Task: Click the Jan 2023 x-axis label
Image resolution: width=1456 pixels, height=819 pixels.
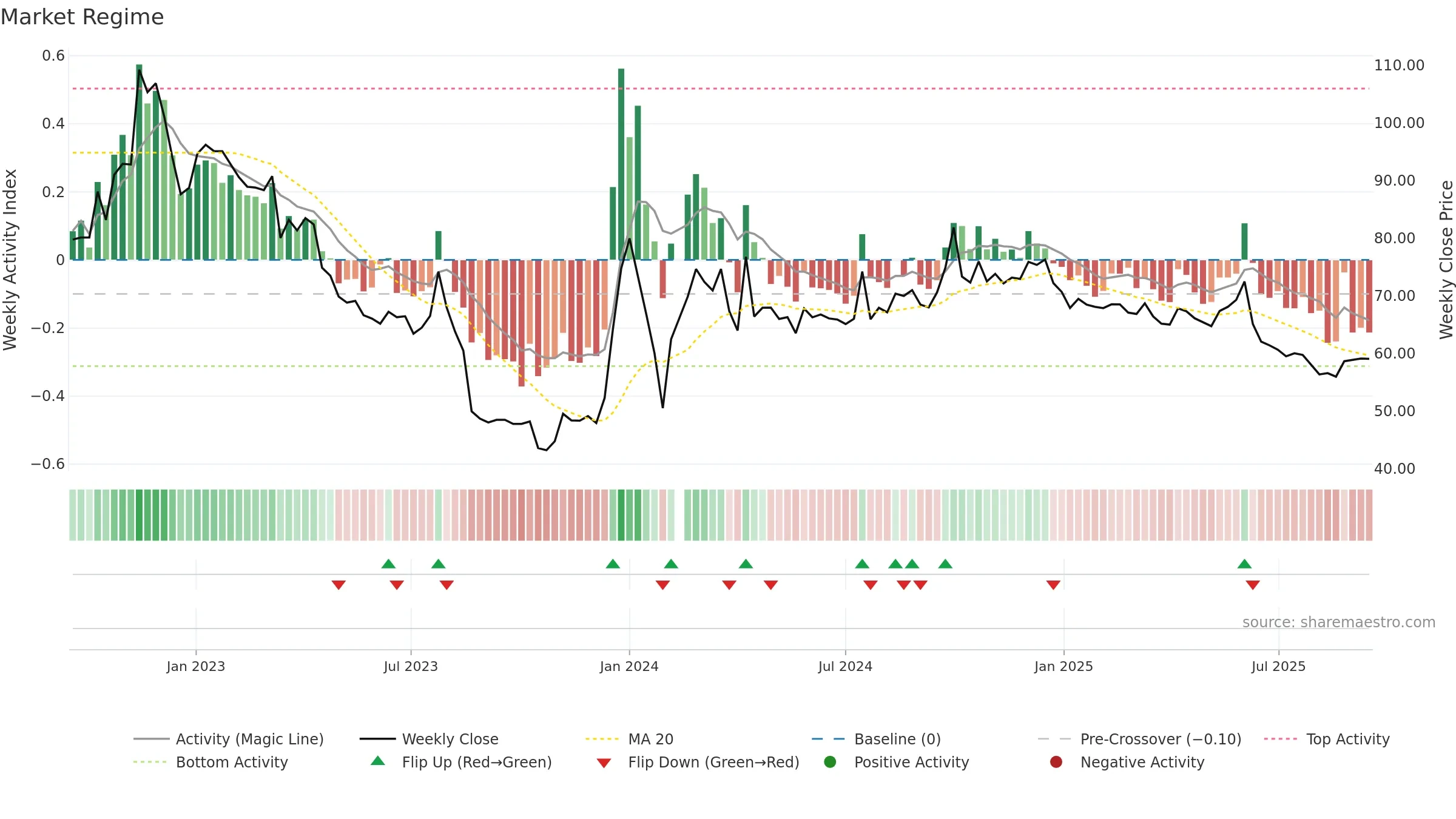Action: coord(196,667)
